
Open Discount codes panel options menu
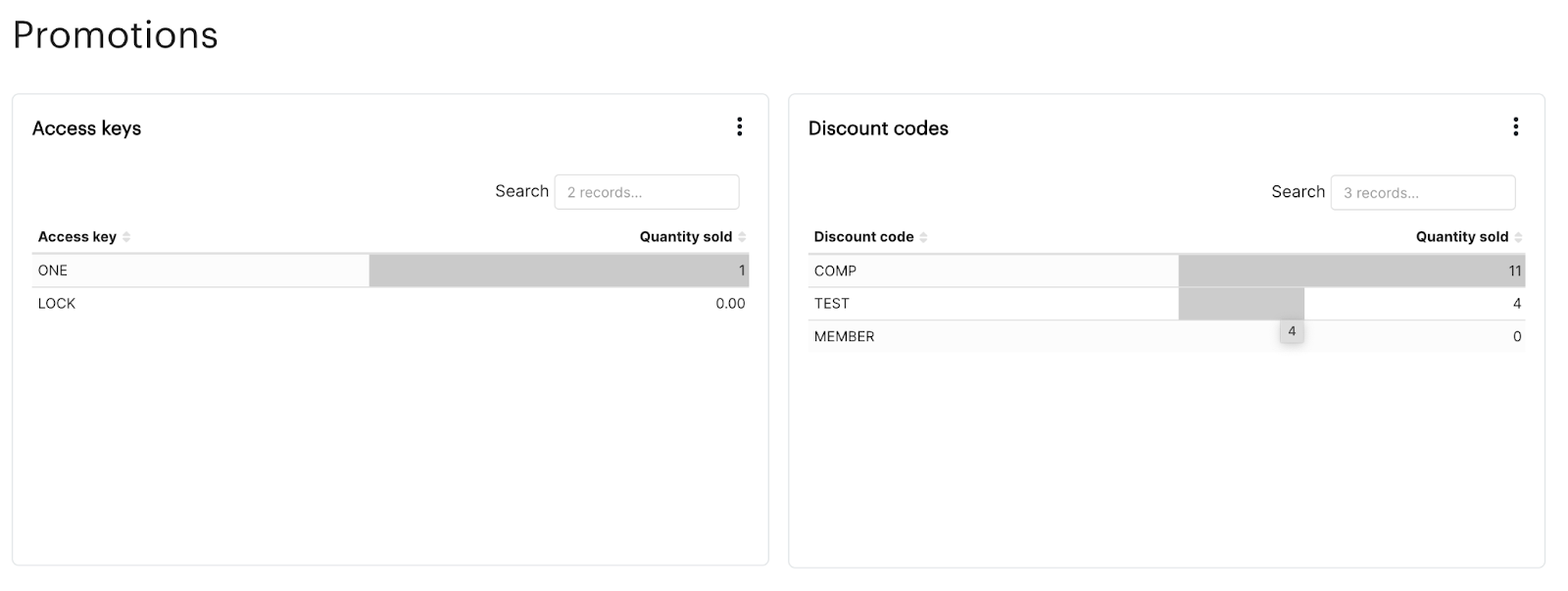tap(1515, 126)
